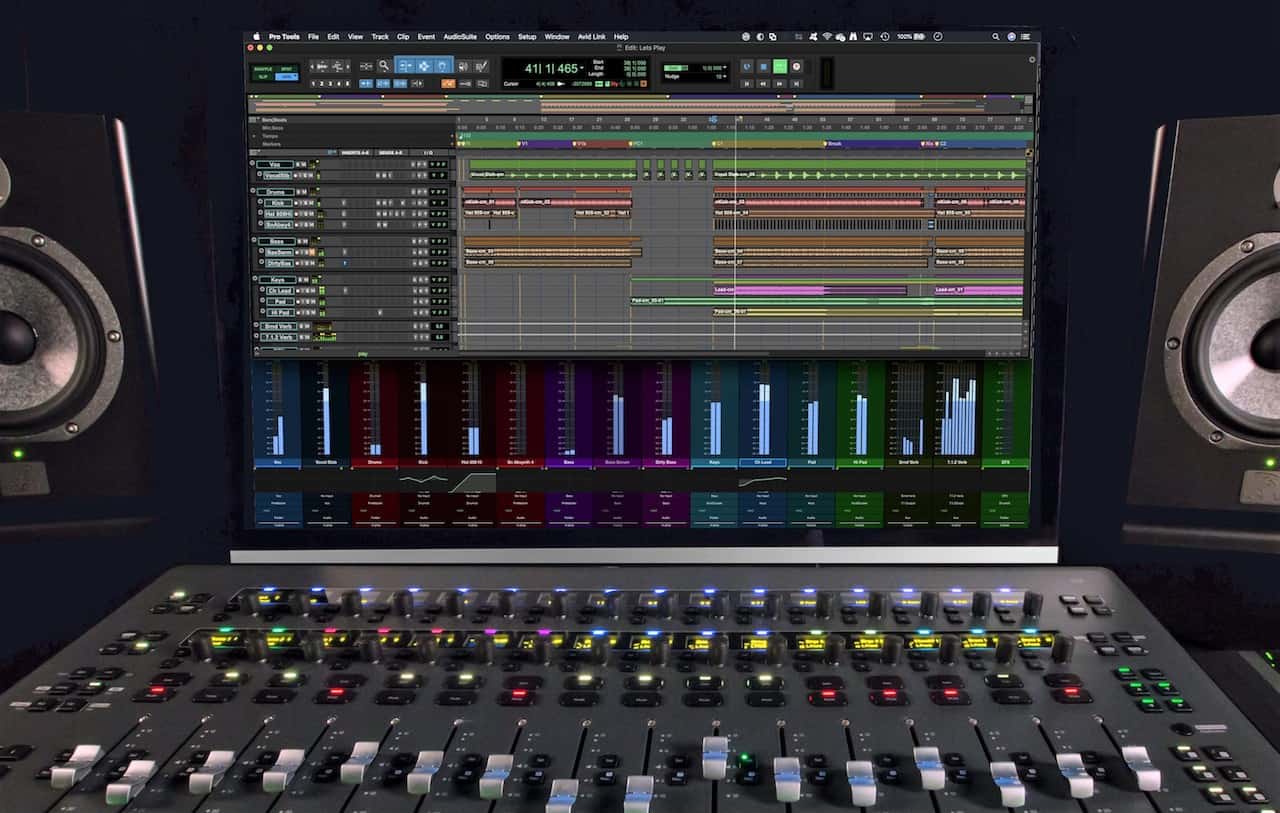Screen dimensions: 1280x813
Task: Enable Slip edit mode
Action: point(263,76)
